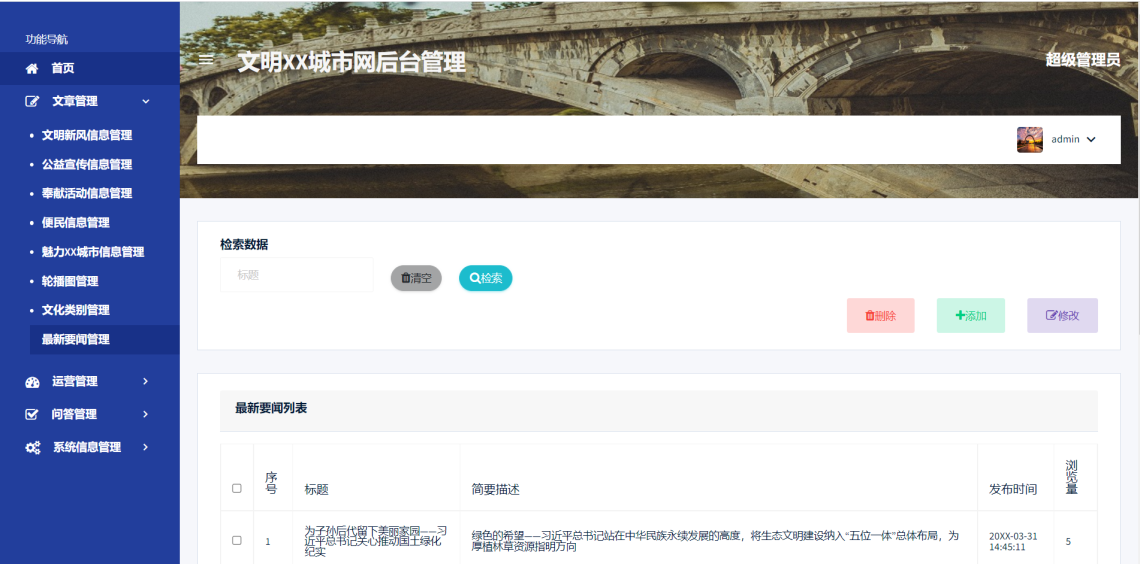Expand the 运营管理 chevron
Screen dimensions: 1140x564
145,382
